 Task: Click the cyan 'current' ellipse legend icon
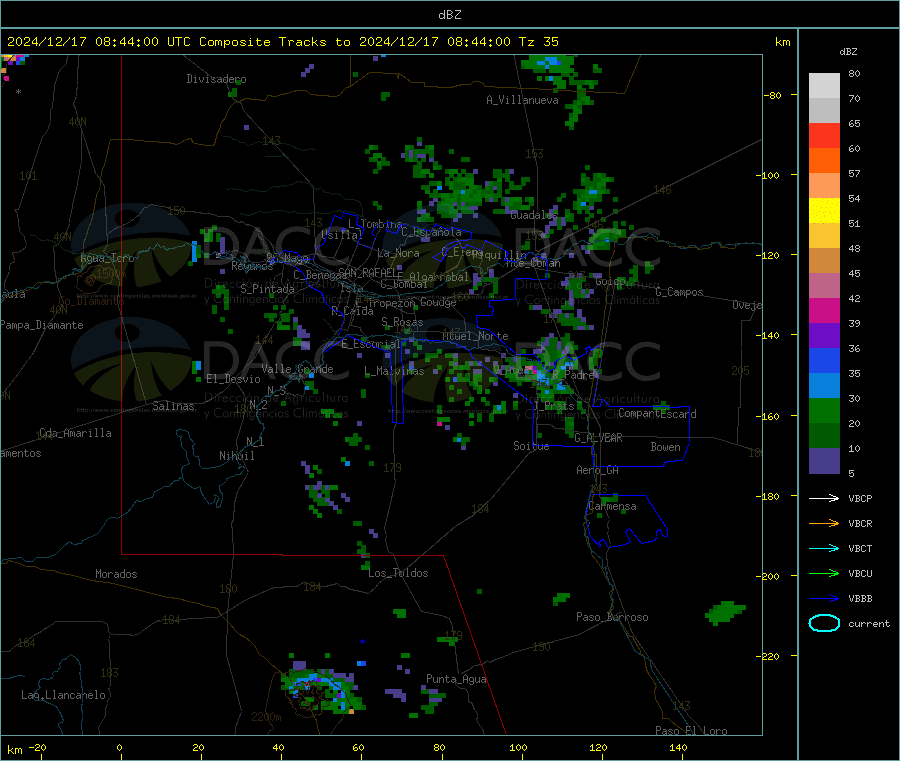coord(824,623)
